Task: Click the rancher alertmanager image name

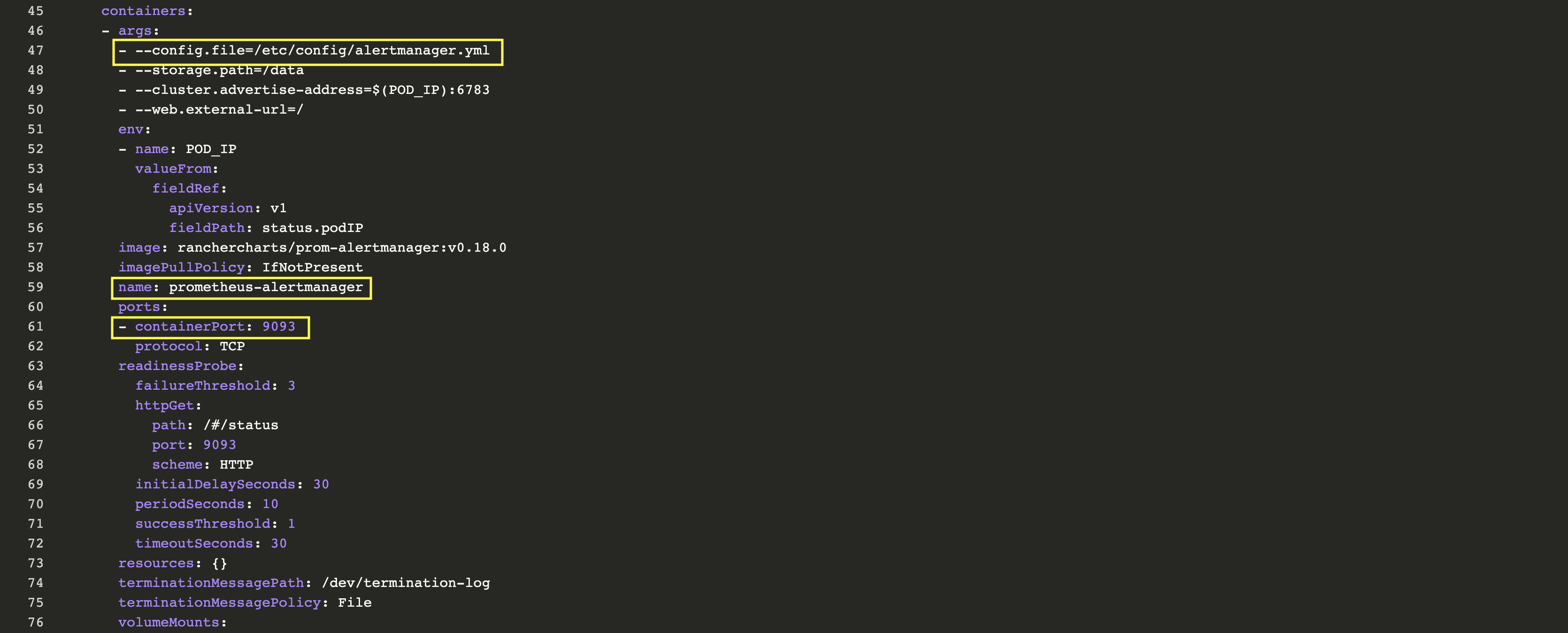Action: point(341,248)
